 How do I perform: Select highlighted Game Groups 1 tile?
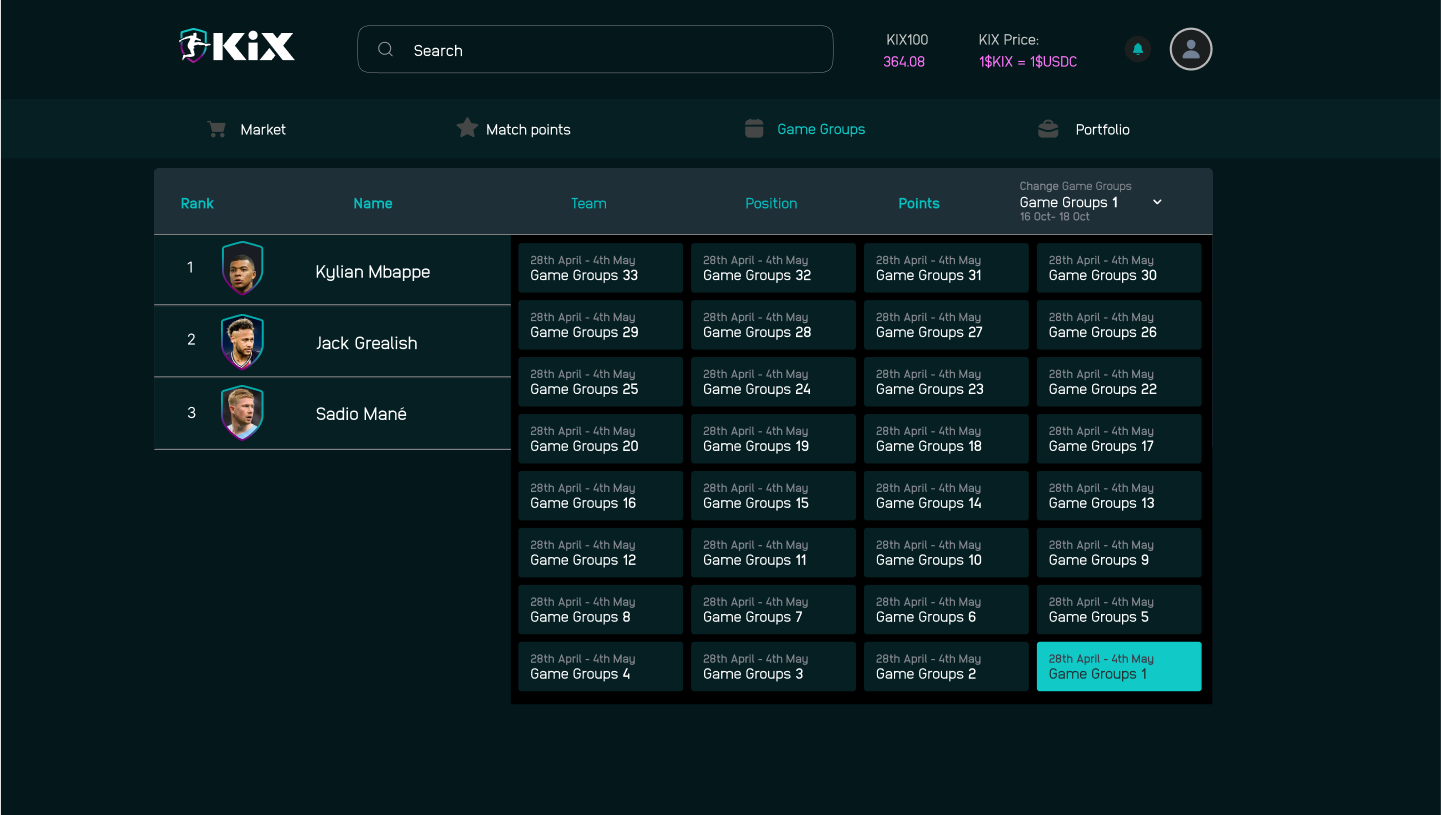click(x=1119, y=667)
